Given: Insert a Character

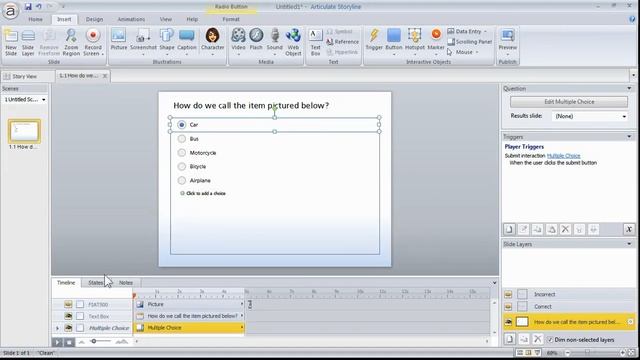Looking at the screenshot, I should click(x=213, y=42).
